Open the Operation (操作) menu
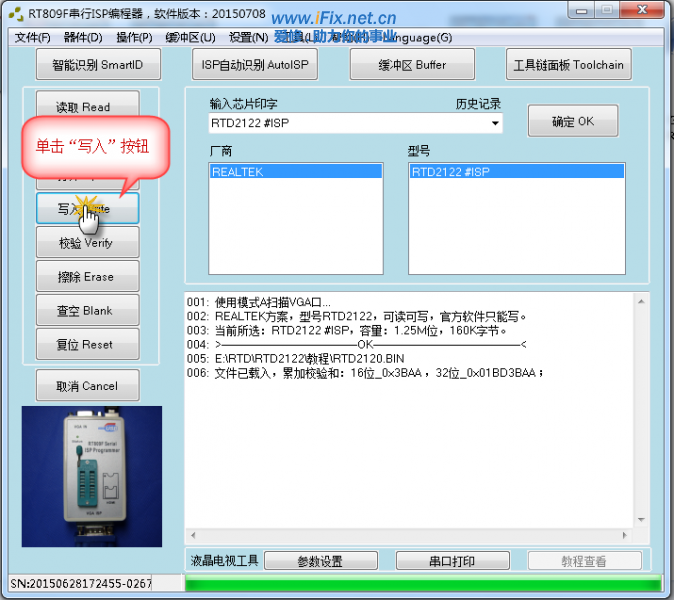Image resolution: width=674 pixels, height=600 pixels. (x=134, y=38)
